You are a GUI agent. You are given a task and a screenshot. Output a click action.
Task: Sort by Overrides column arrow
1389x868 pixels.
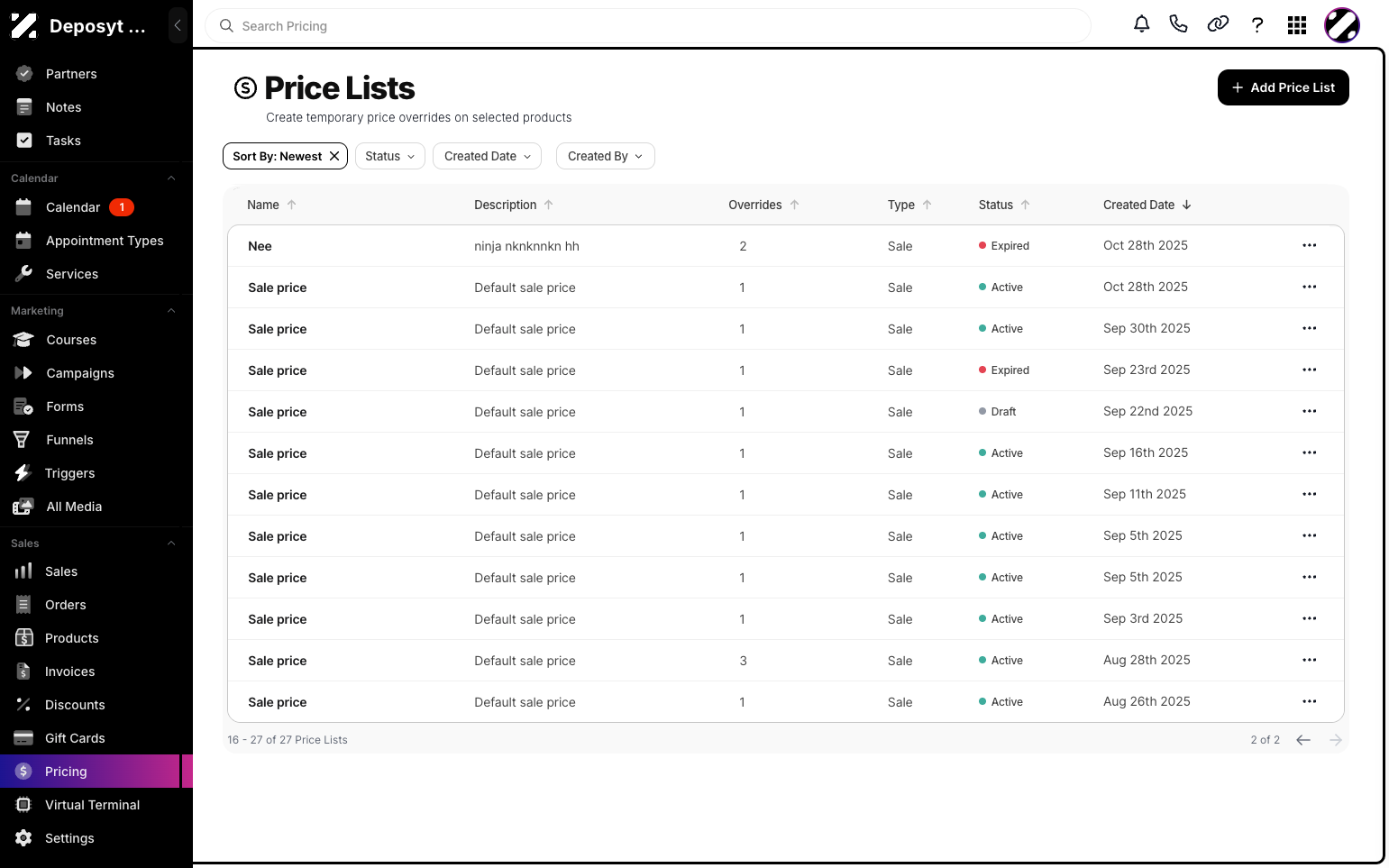pyautogui.click(x=794, y=205)
